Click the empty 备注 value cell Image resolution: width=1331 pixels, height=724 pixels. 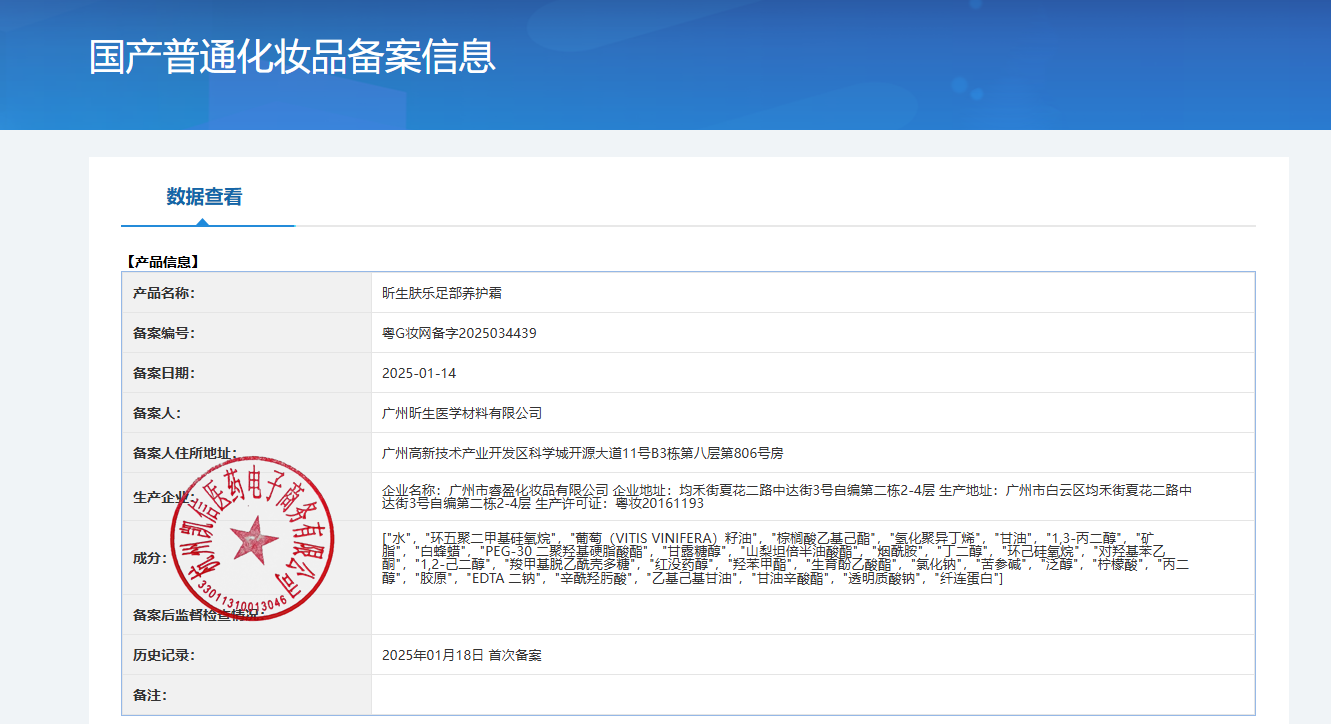click(x=811, y=695)
